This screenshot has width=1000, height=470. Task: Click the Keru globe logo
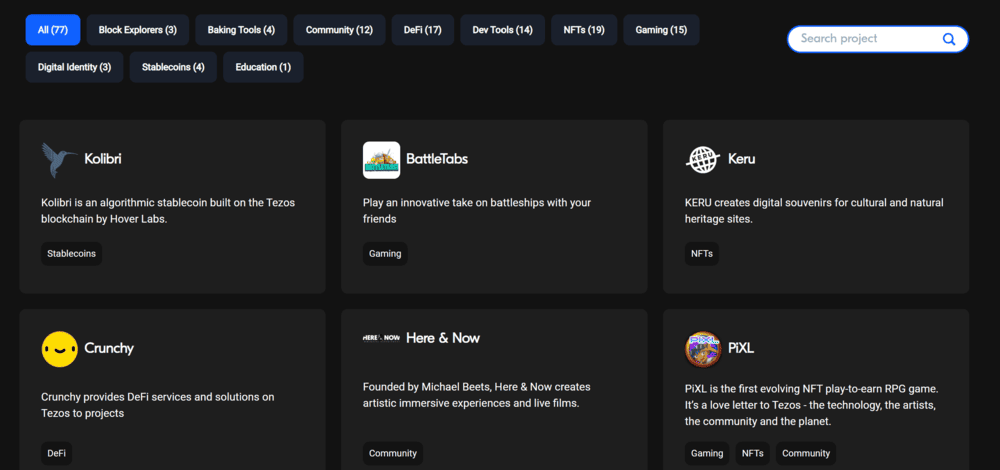[703, 159]
